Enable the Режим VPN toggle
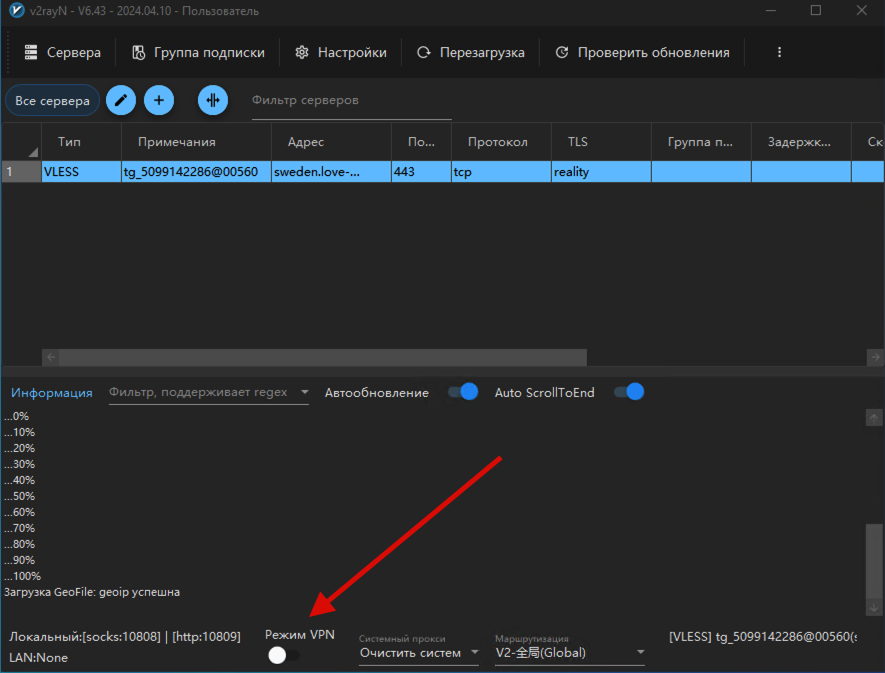This screenshot has width=885, height=673. (x=284, y=655)
